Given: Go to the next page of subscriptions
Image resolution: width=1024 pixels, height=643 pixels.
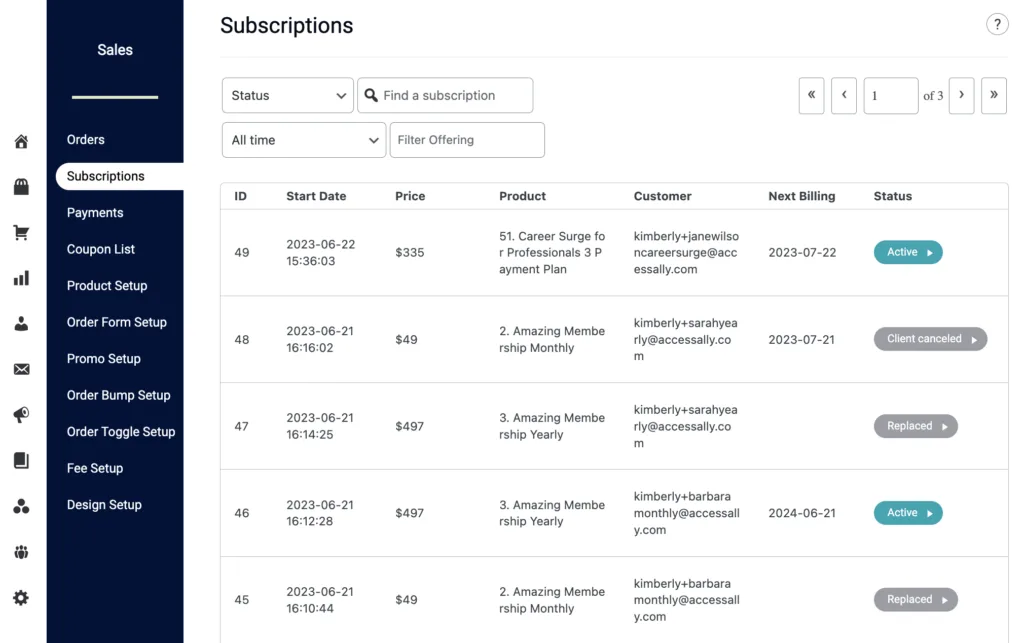Looking at the screenshot, I should tap(961, 95).
